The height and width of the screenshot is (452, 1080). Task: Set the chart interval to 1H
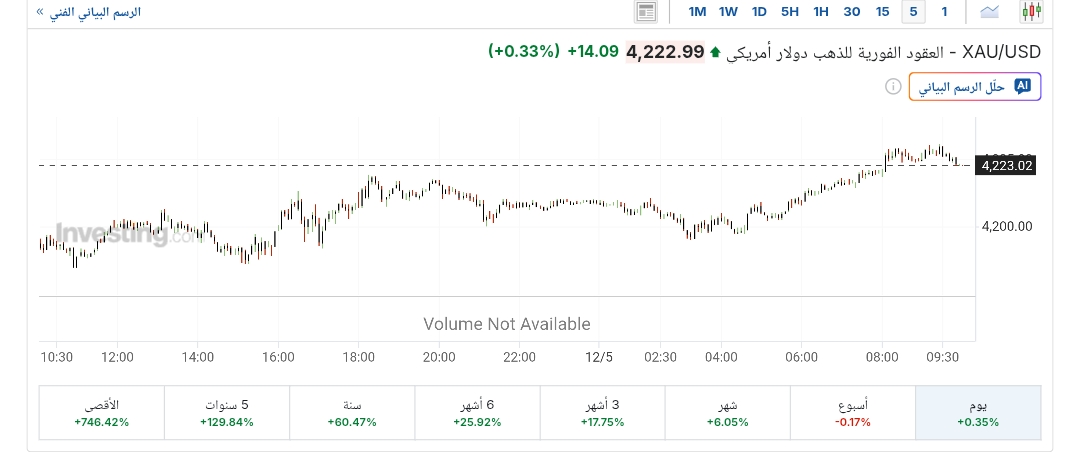[x=821, y=12]
